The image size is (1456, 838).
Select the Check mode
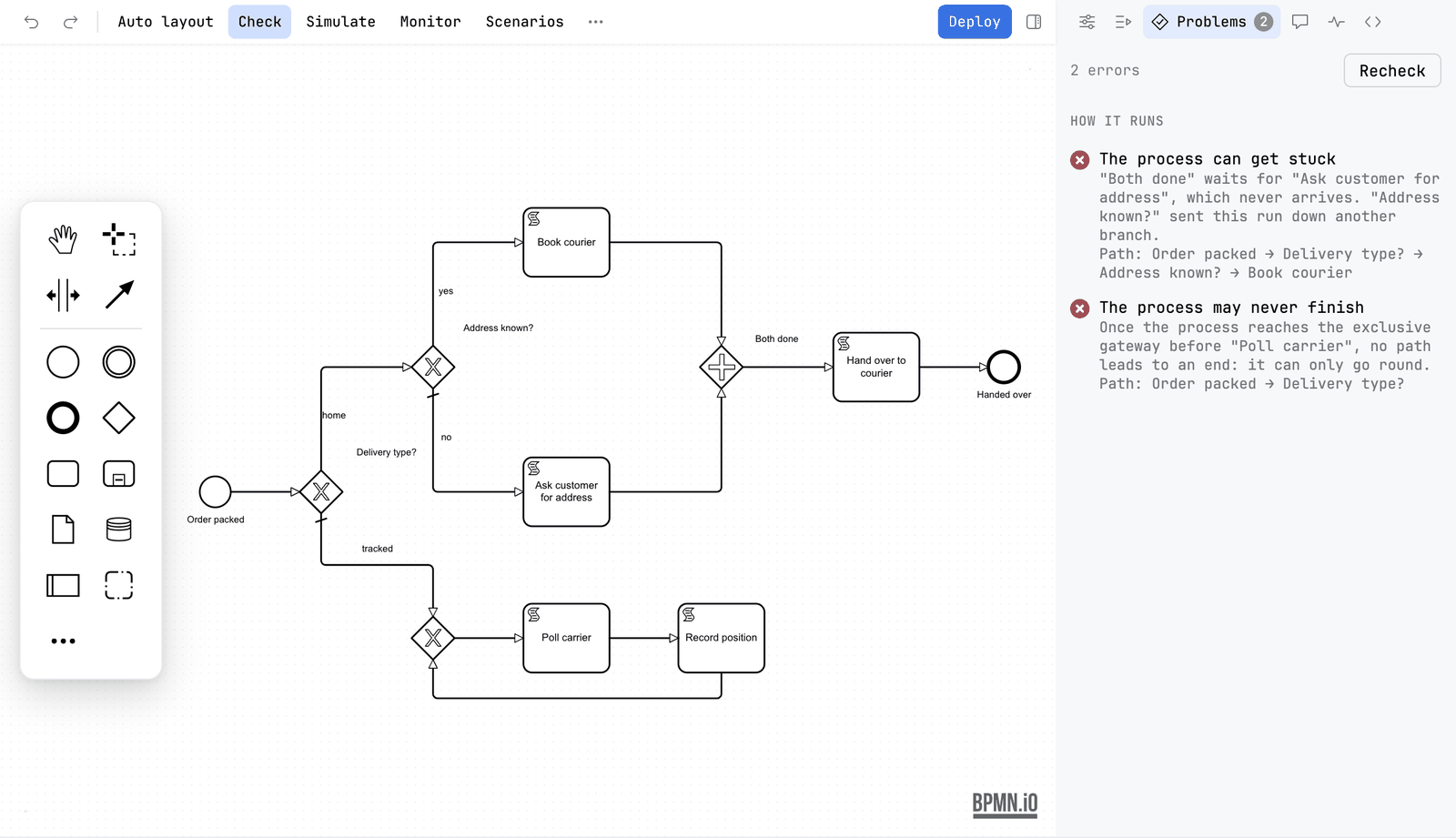pyautogui.click(x=260, y=22)
